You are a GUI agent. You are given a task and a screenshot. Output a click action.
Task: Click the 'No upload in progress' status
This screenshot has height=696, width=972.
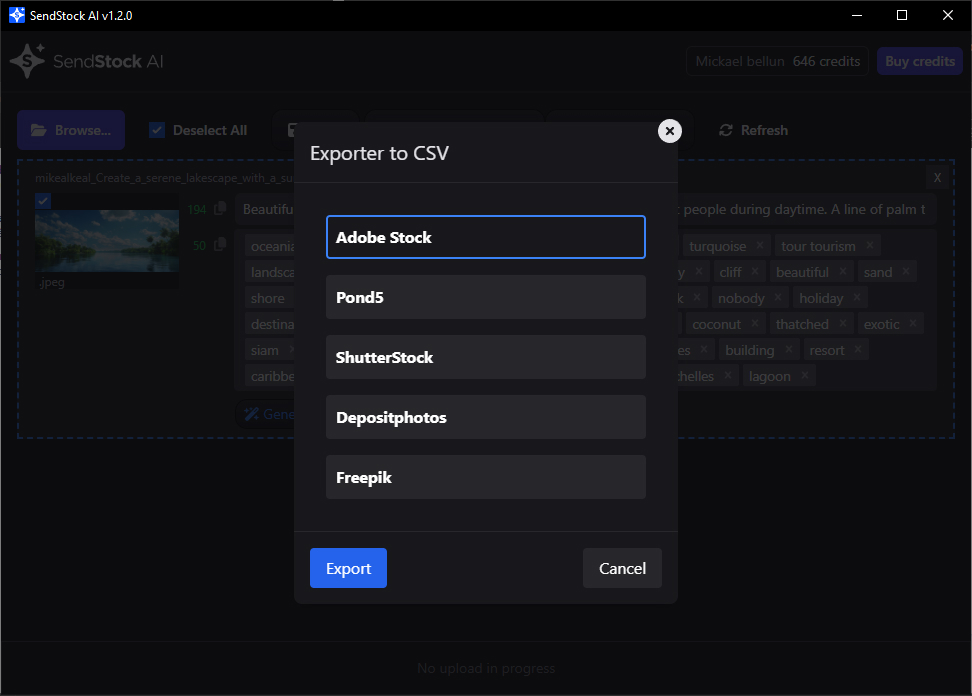(486, 668)
